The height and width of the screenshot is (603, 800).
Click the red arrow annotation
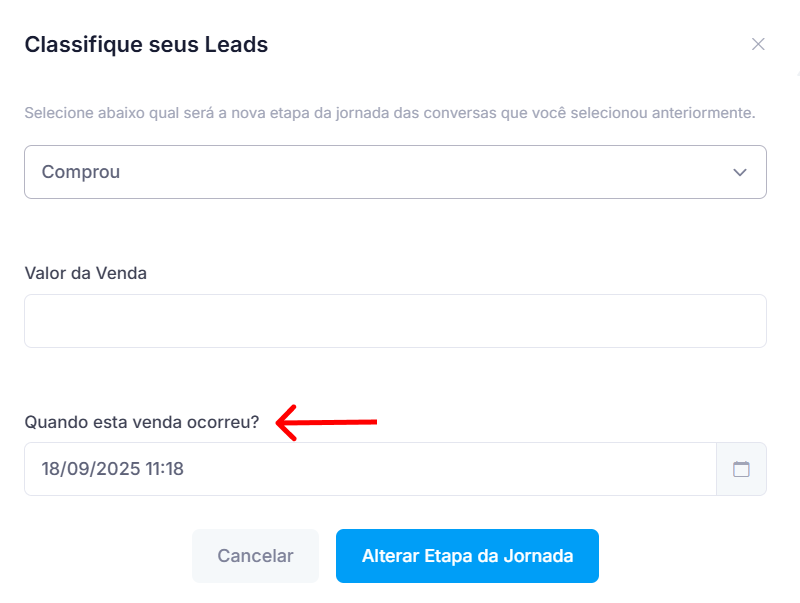click(326, 422)
